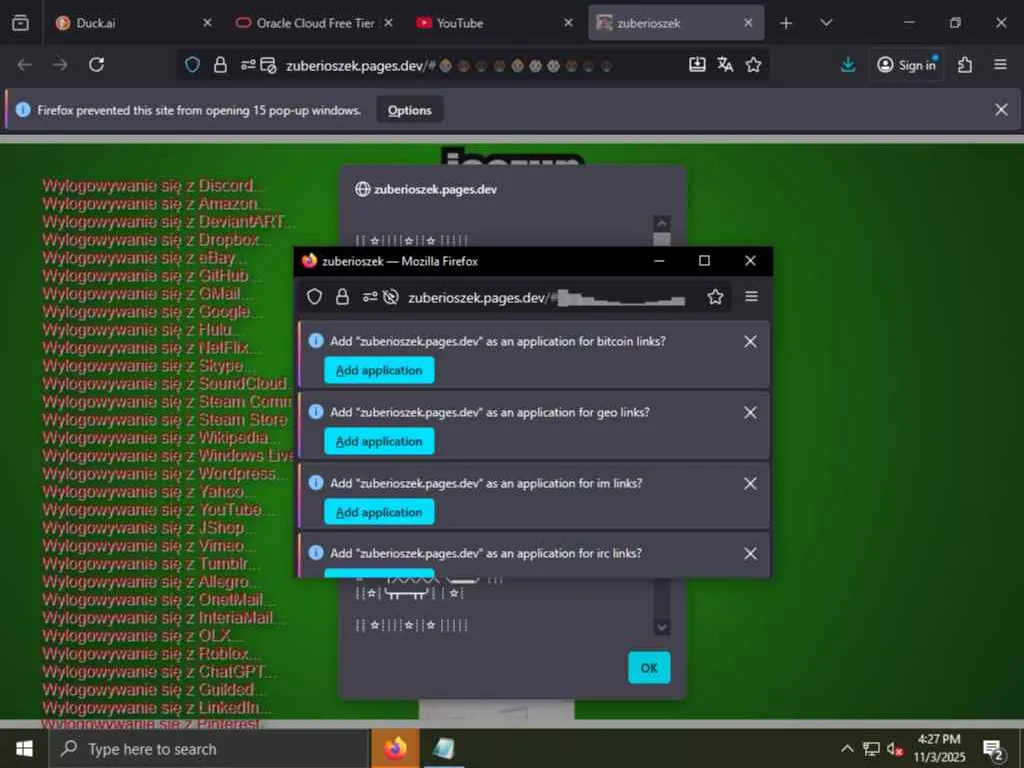Open the Notepad-like app in taskbar

click(x=443, y=748)
